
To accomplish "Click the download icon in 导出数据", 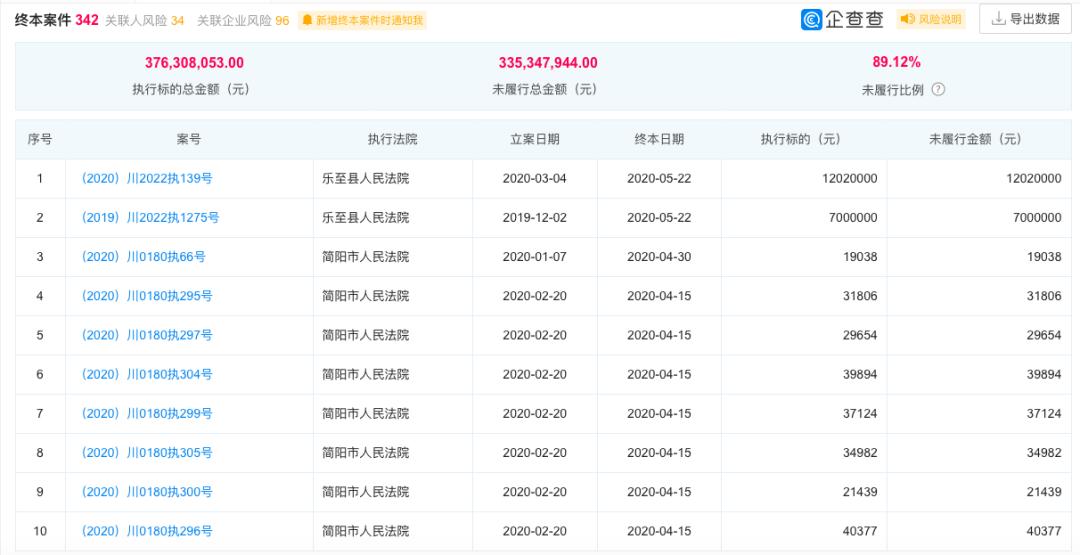I will click(x=998, y=19).
